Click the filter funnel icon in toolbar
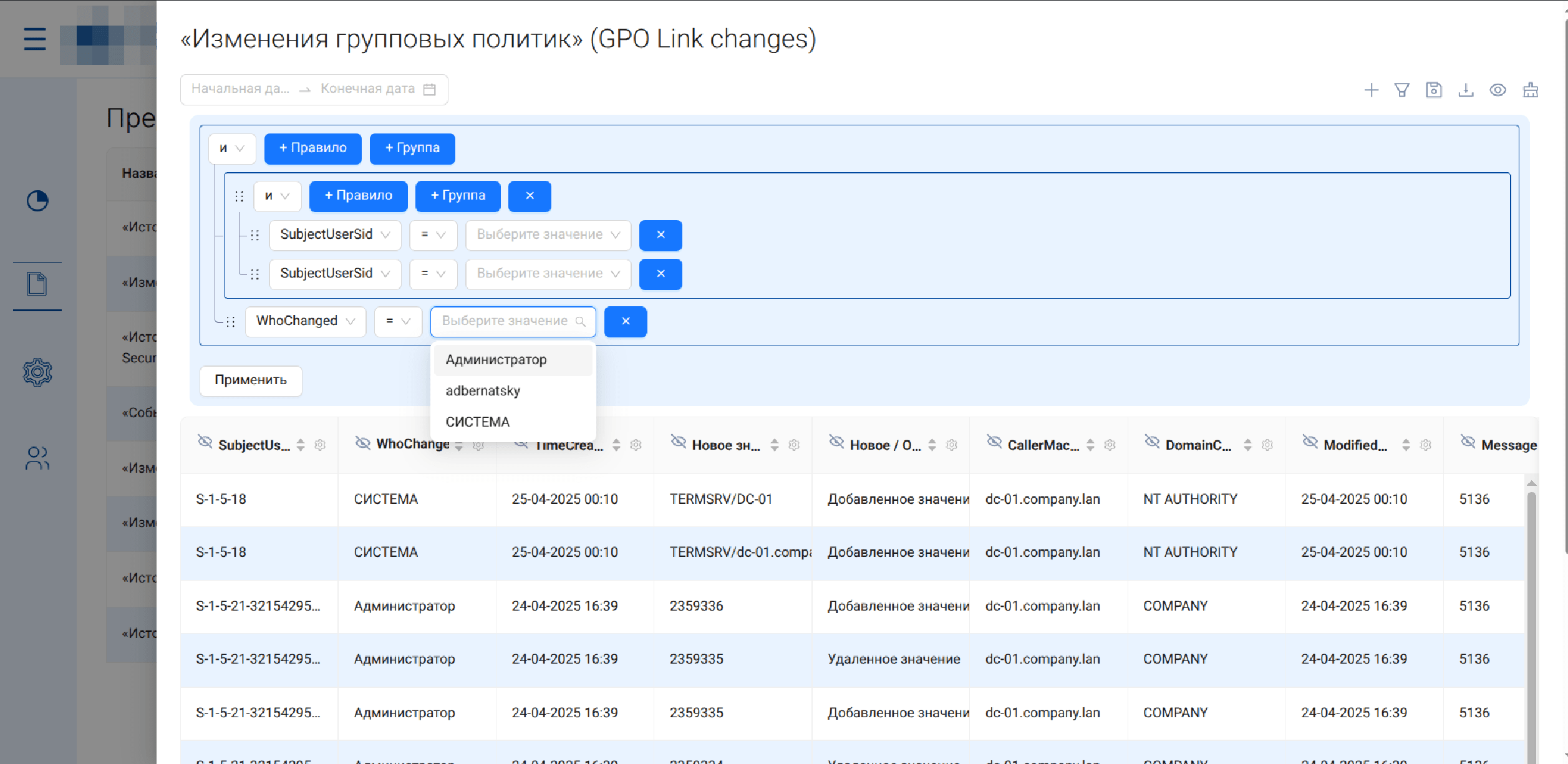 [x=1401, y=90]
